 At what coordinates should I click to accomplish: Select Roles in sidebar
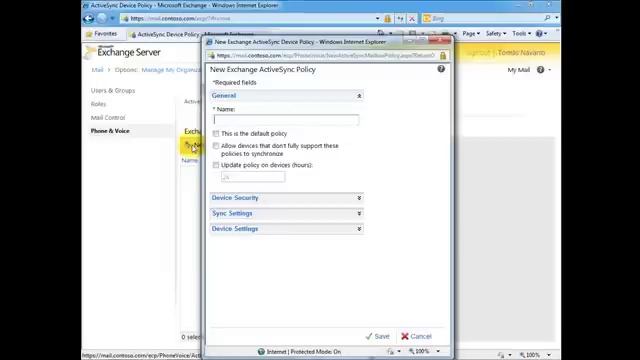pos(98,104)
